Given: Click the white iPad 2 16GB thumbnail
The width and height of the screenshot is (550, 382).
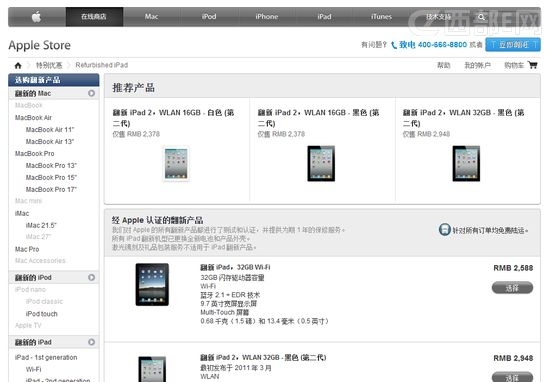Looking at the screenshot, I should [x=176, y=164].
